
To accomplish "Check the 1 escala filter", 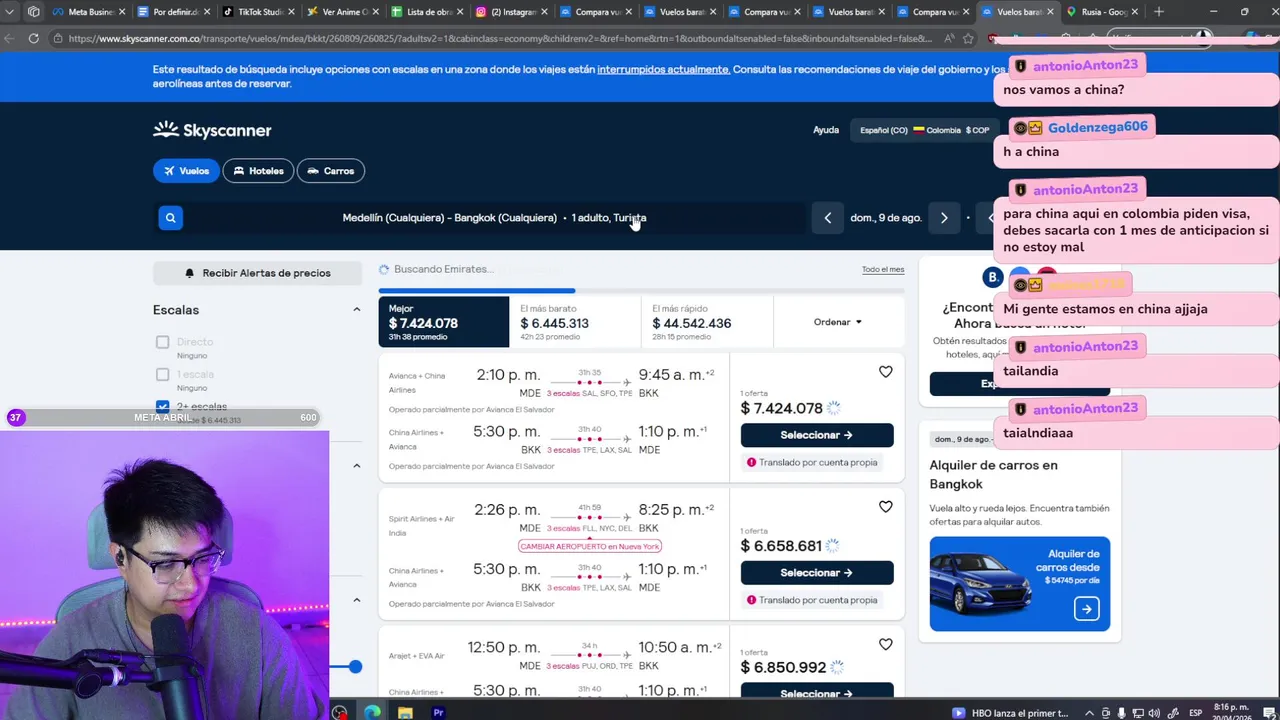I will (x=162, y=374).
